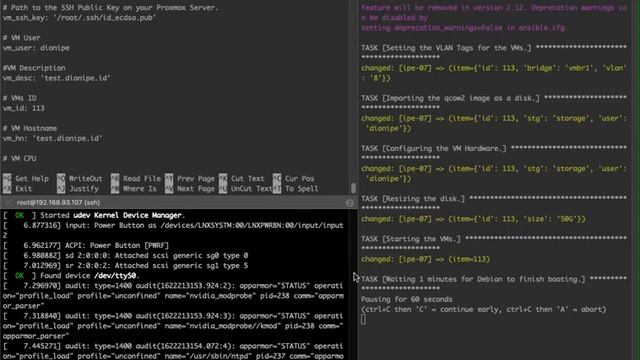Click the nano editor pane scrollbar thumb
Screen dimensions: 640x360
tap(353, 188)
